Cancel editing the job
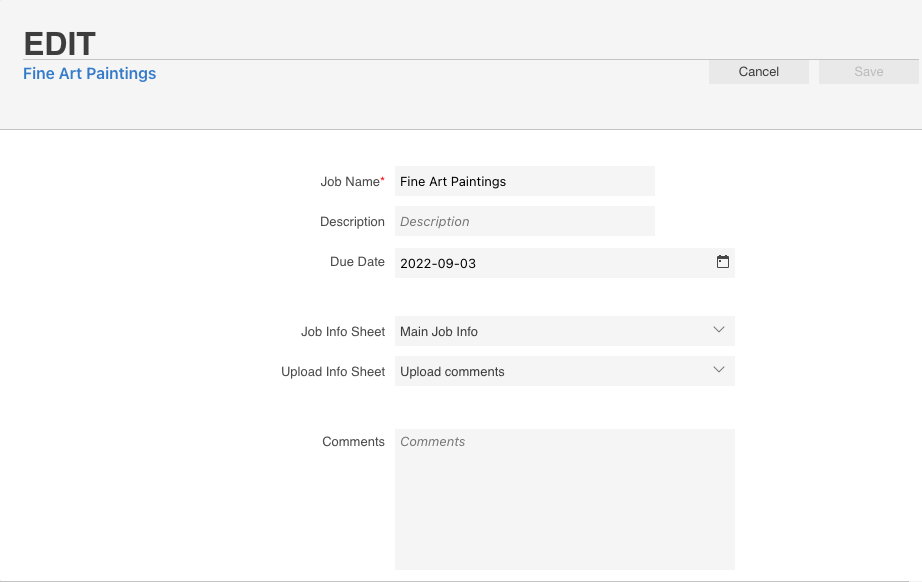The height and width of the screenshot is (582, 922). pyautogui.click(x=759, y=72)
